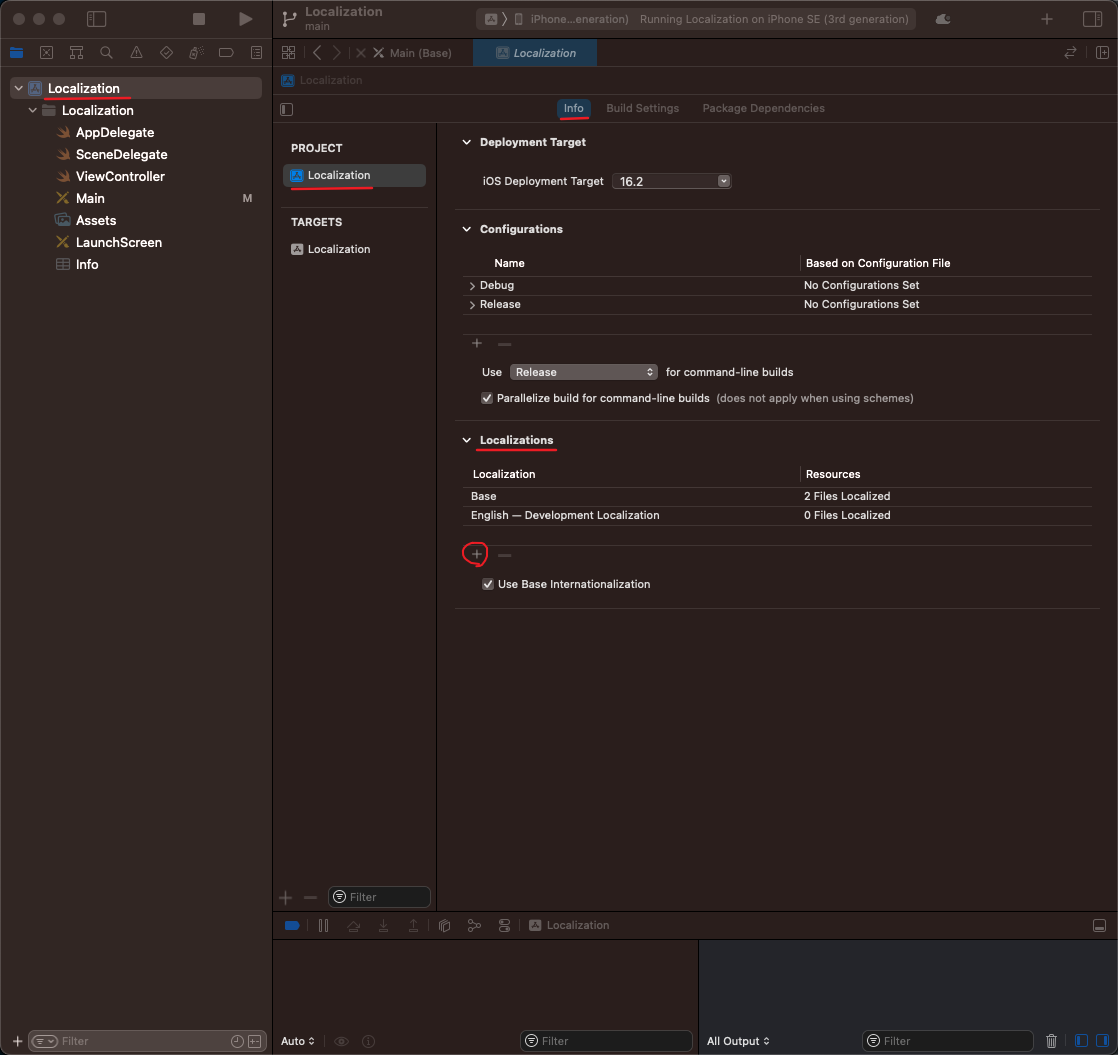Toggle breakpoints activation in debug bar
Screen dimensions: 1118x1055
click(292, 925)
